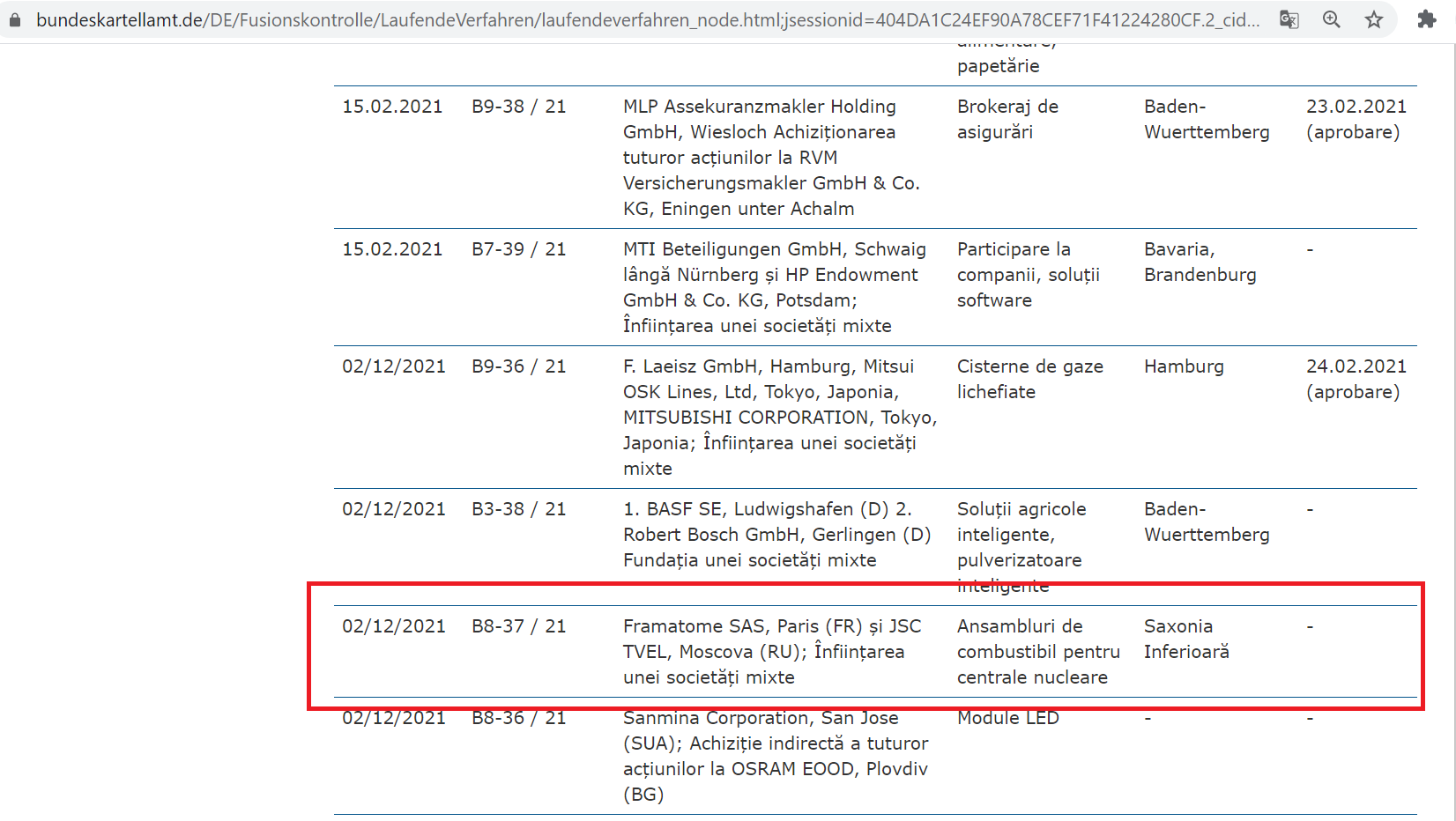Click date 02/12/2021 in B8-37 row
Viewport: 1456px width, 821px height.
394,626
